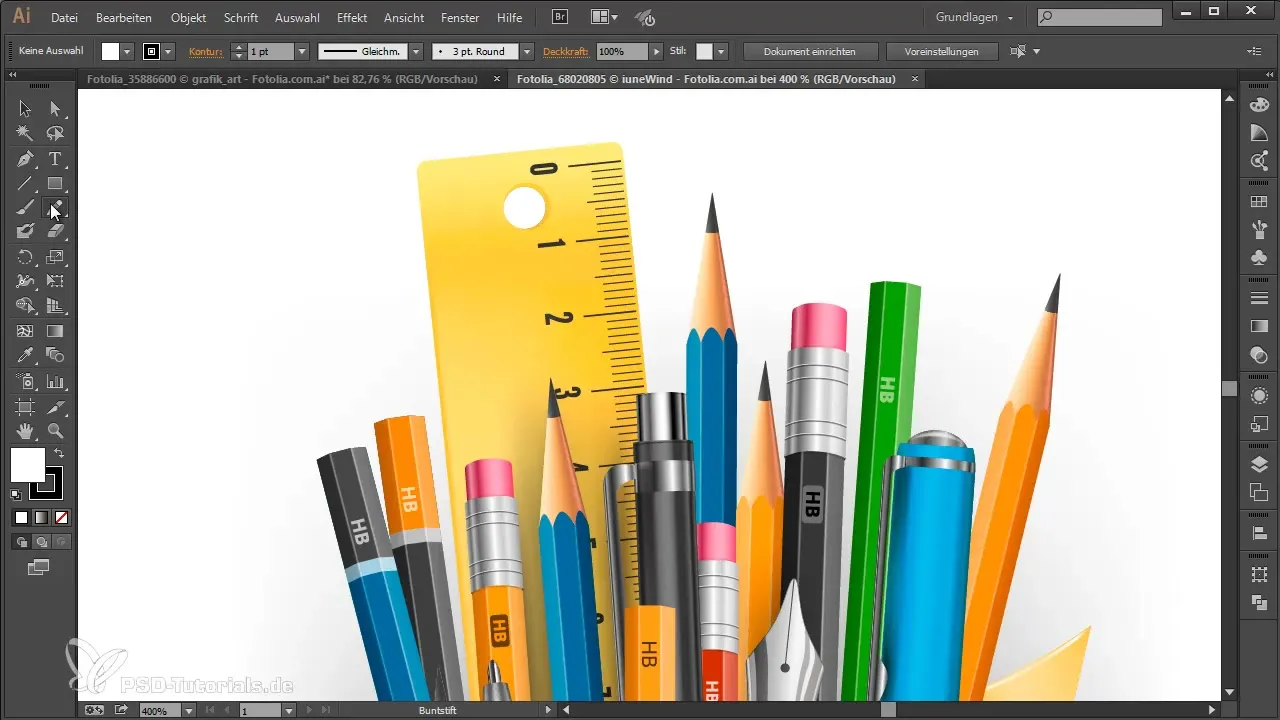This screenshot has width=1280, height=720.
Task: Open the Effekt menu
Action: [x=352, y=18]
